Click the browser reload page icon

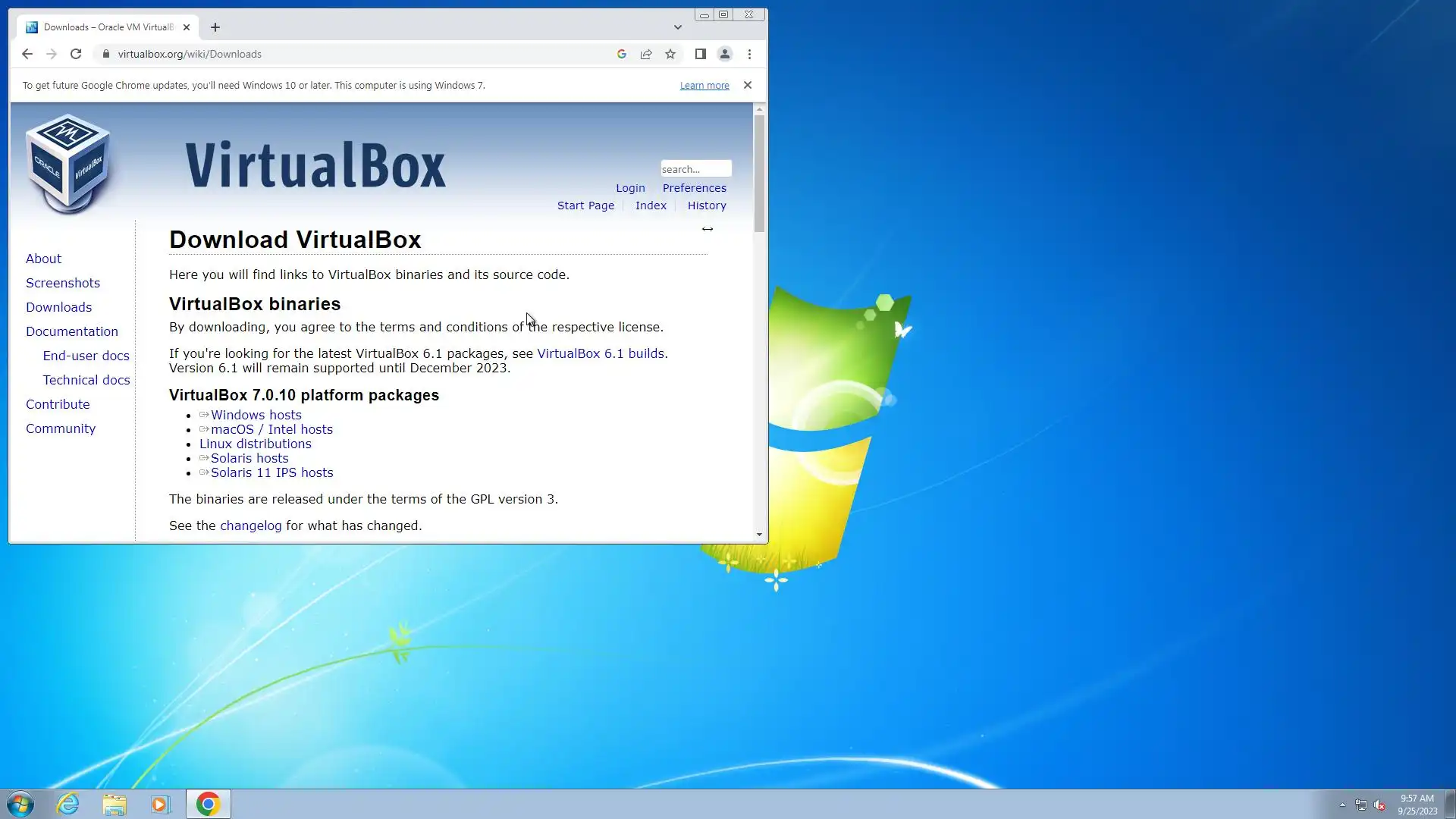pyautogui.click(x=76, y=54)
